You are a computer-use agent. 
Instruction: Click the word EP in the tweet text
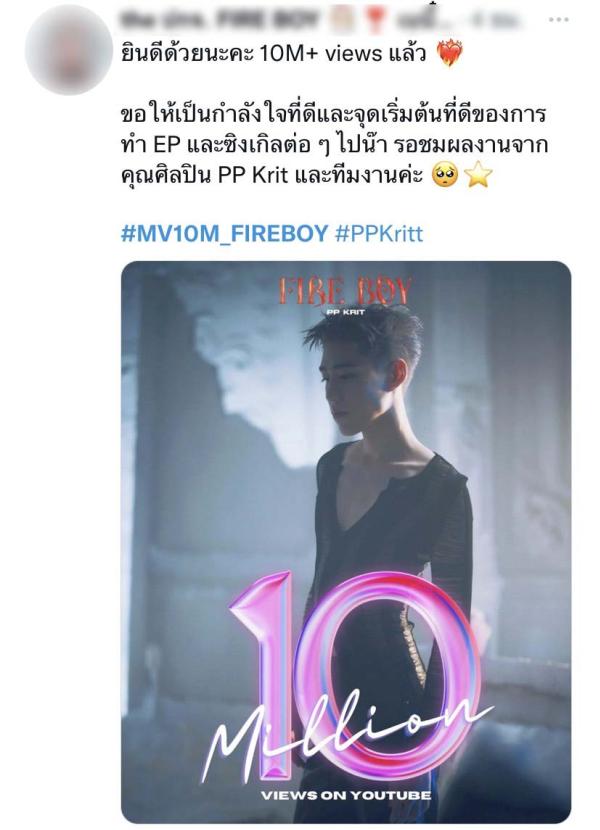[x=167, y=145]
